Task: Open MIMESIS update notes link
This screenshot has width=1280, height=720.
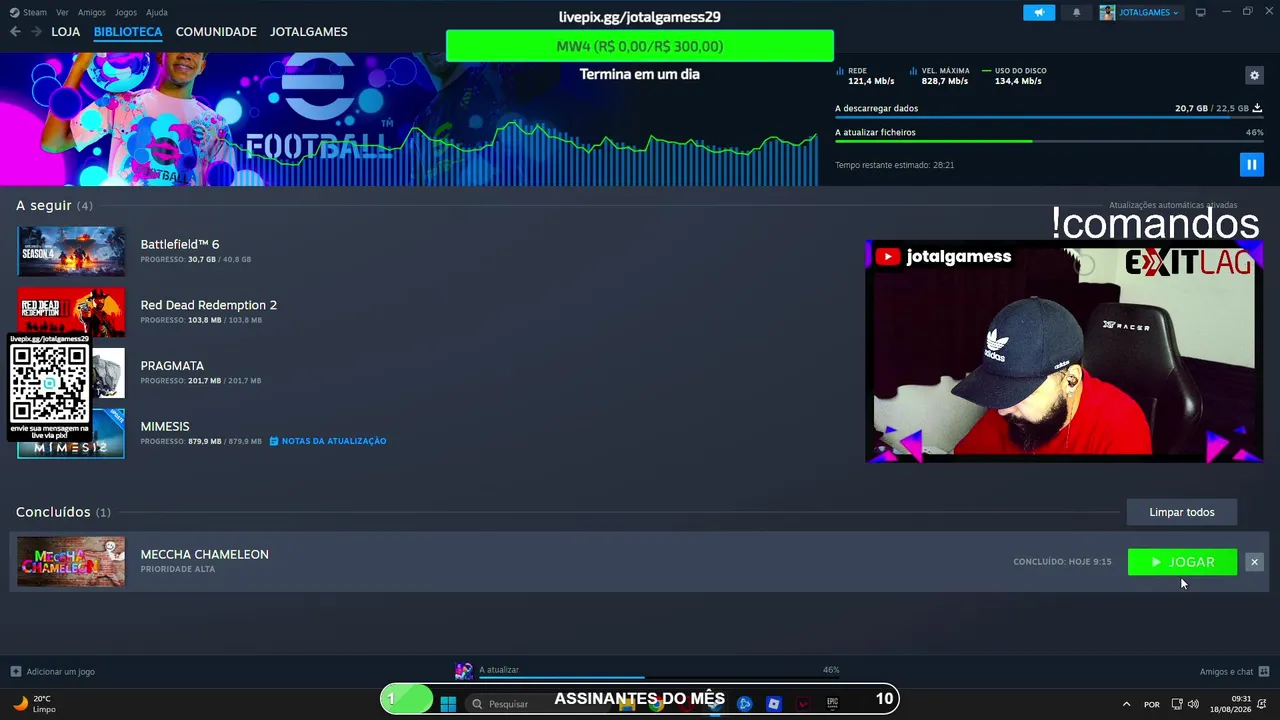Action: (x=334, y=441)
